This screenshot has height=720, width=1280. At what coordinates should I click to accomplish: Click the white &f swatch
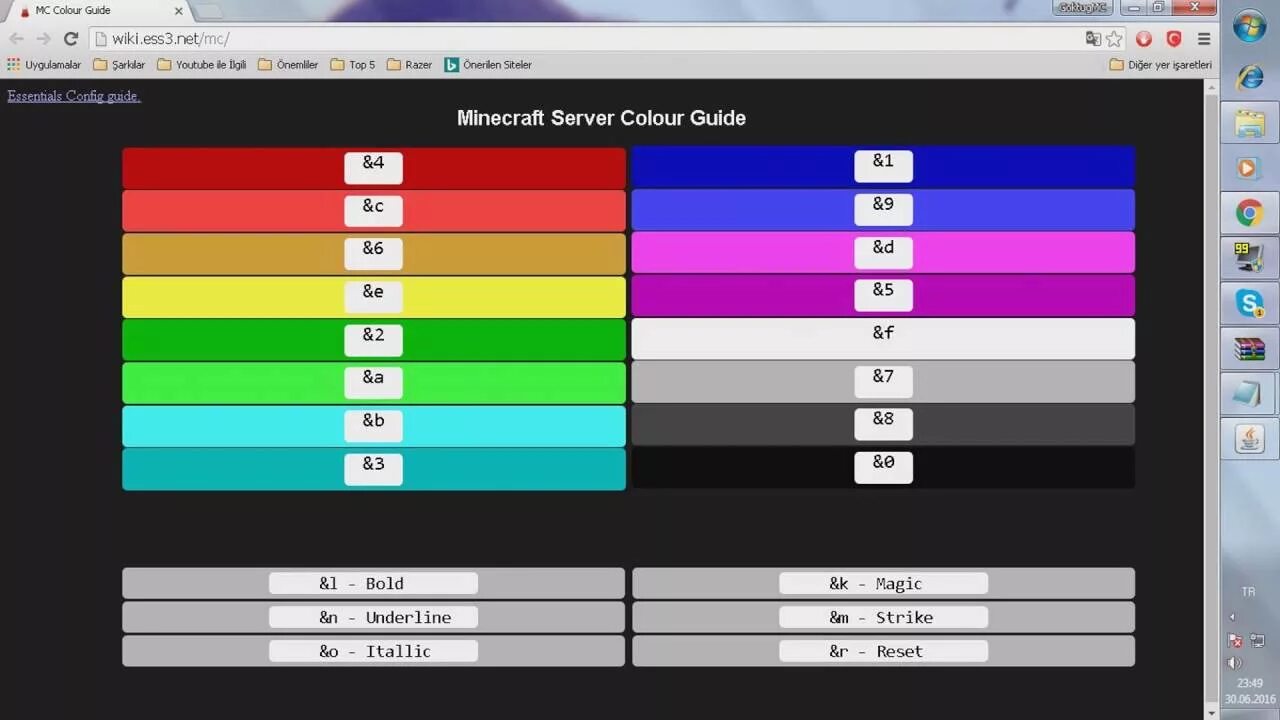pyautogui.click(x=883, y=338)
